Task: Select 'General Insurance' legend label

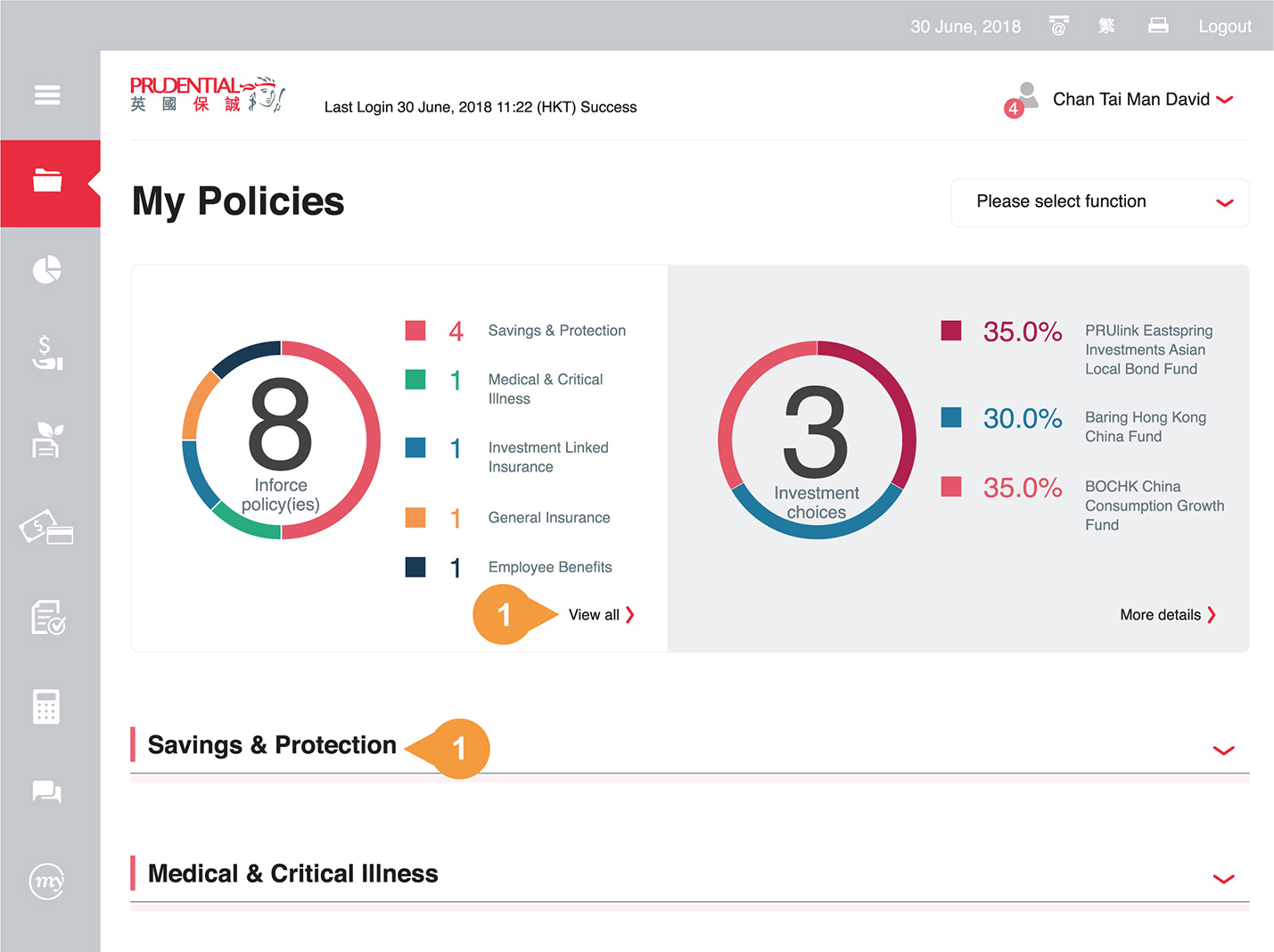Action: [x=549, y=518]
